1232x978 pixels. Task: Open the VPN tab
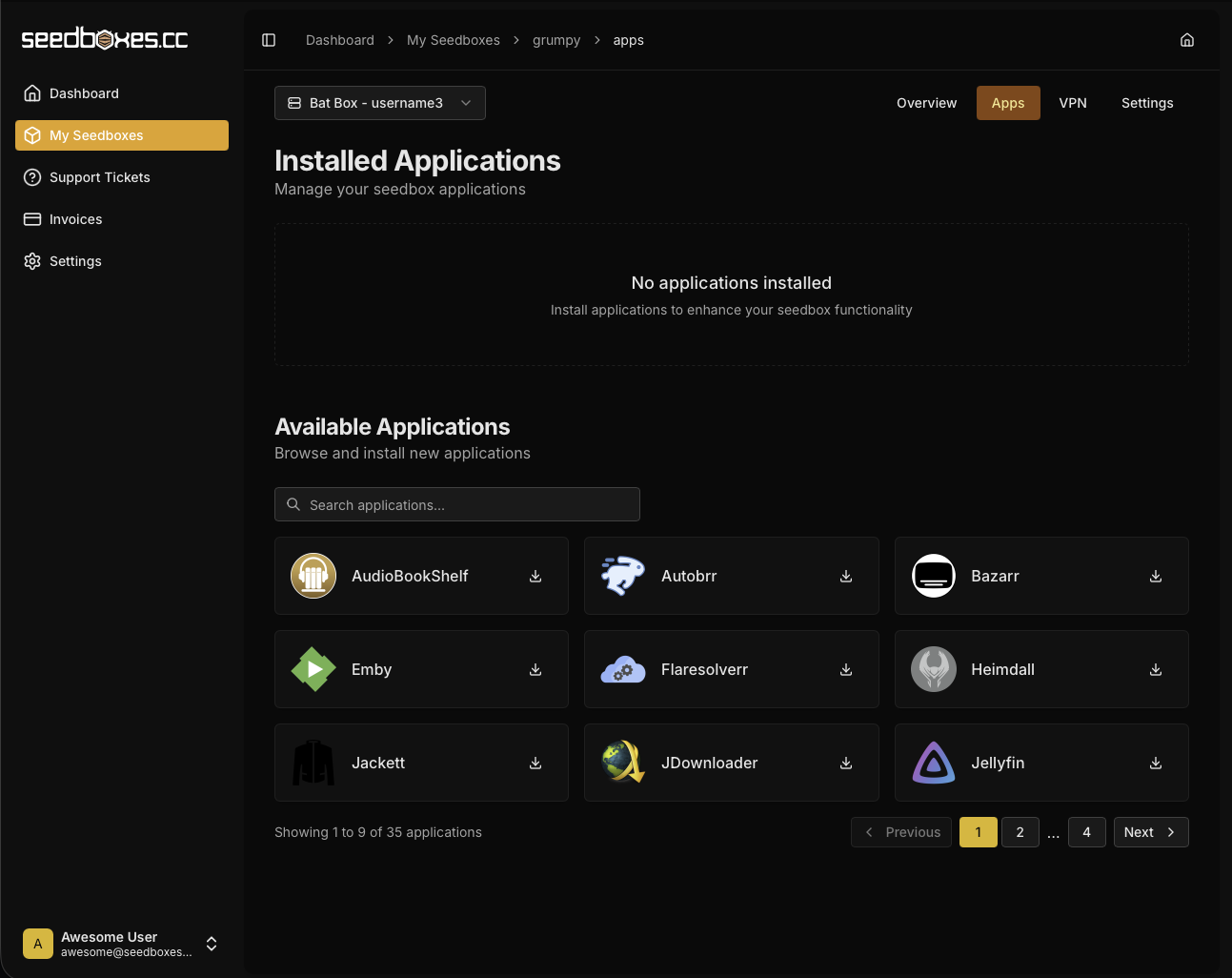1073,103
